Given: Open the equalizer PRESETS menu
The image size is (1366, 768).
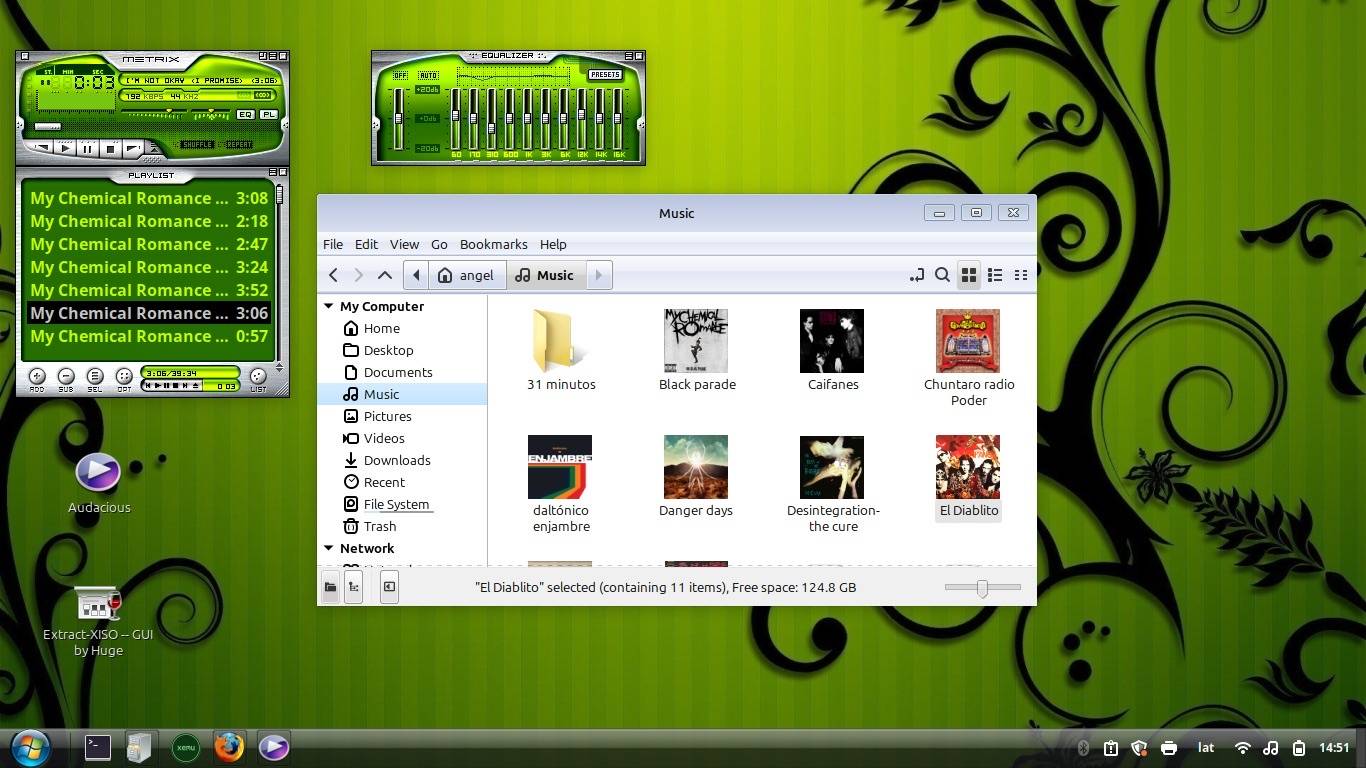Looking at the screenshot, I should [605, 74].
